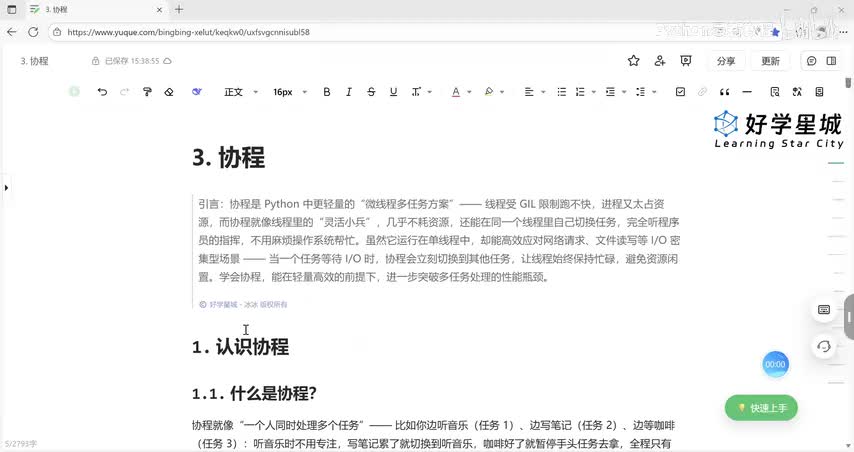Toggle italic formatting
The height and width of the screenshot is (452, 854).
click(x=349, y=92)
